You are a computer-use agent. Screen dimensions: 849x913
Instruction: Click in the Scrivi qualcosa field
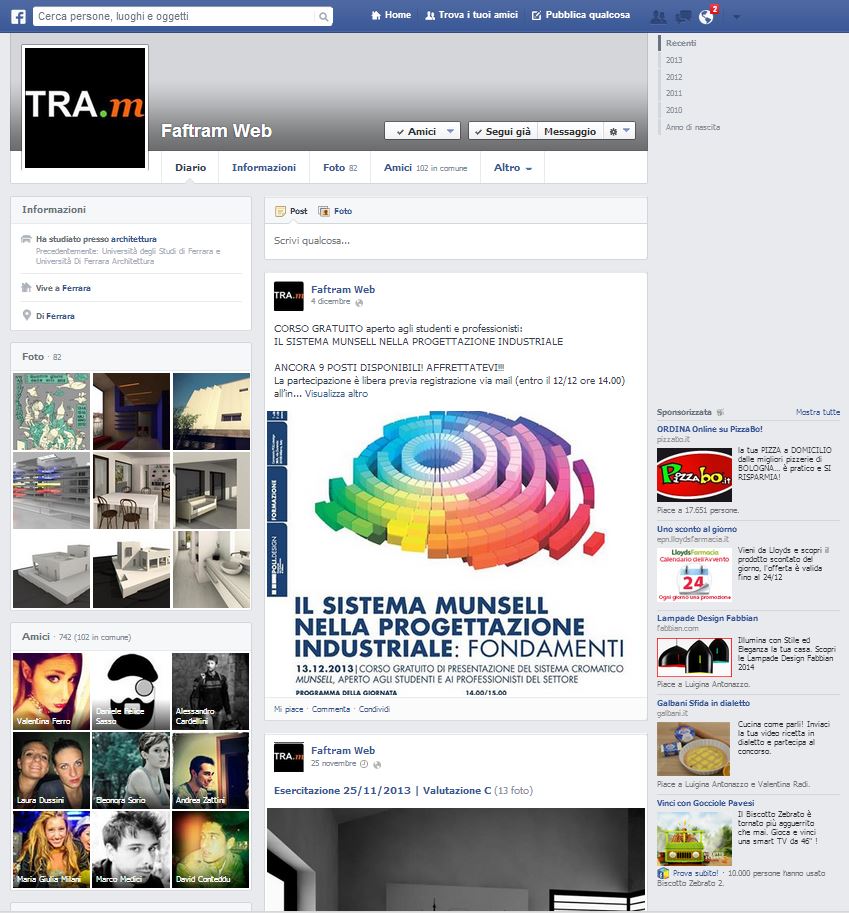coord(455,241)
